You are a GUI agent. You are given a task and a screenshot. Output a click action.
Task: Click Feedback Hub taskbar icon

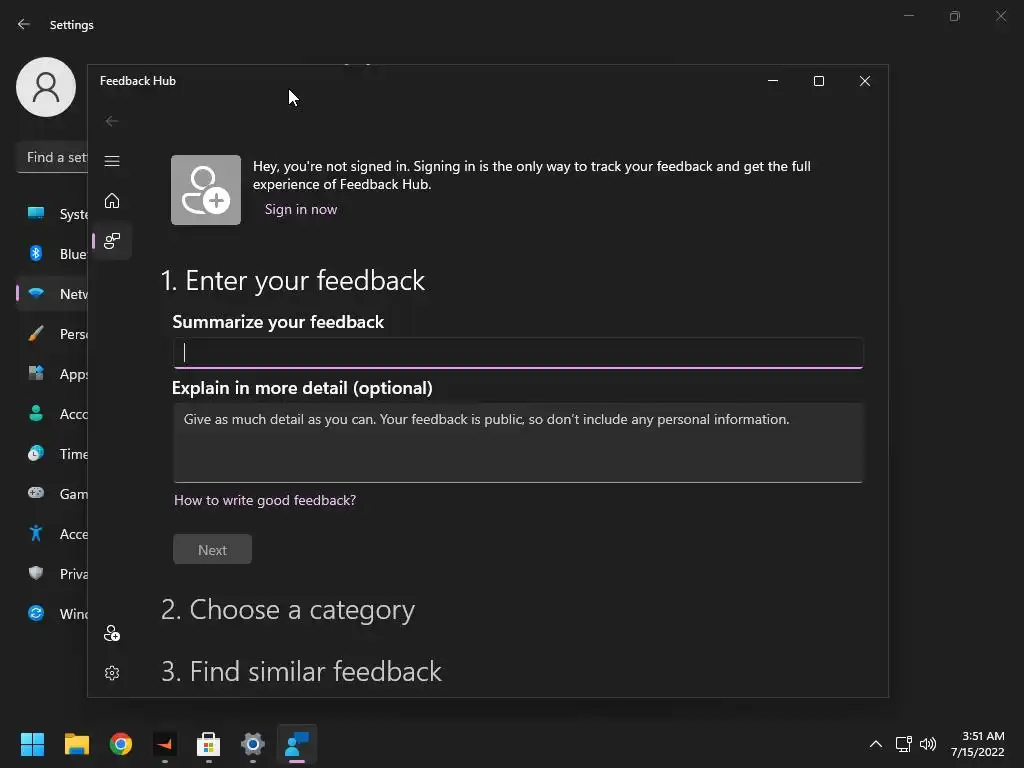(297, 744)
